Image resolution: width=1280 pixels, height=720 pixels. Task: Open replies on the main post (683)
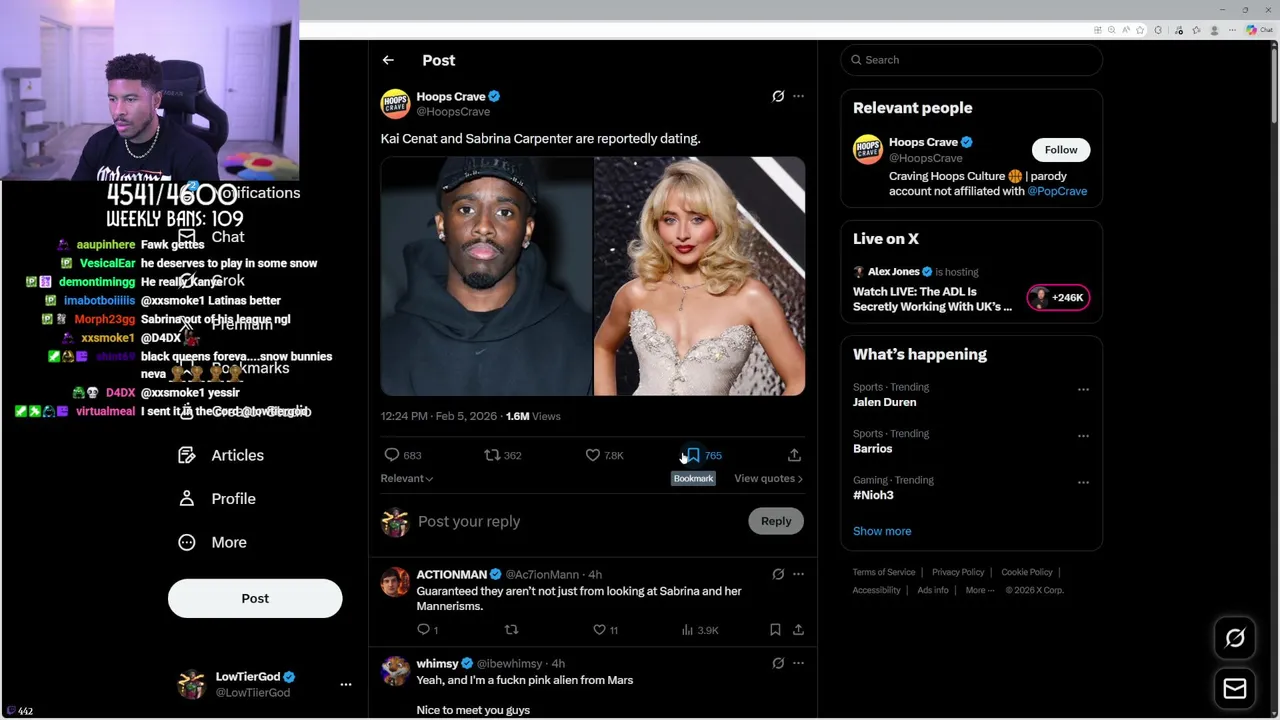(403, 455)
